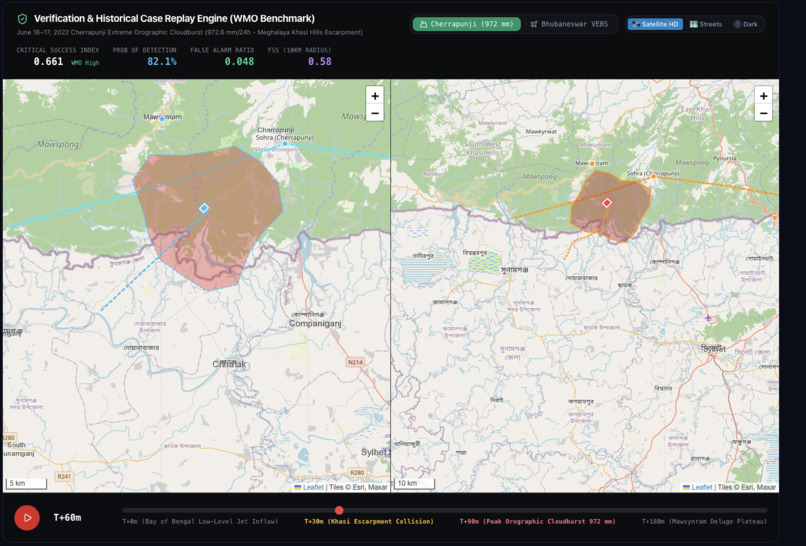Zoom out on the left map
This screenshot has height=546, width=806.
(x=375, y=113)
